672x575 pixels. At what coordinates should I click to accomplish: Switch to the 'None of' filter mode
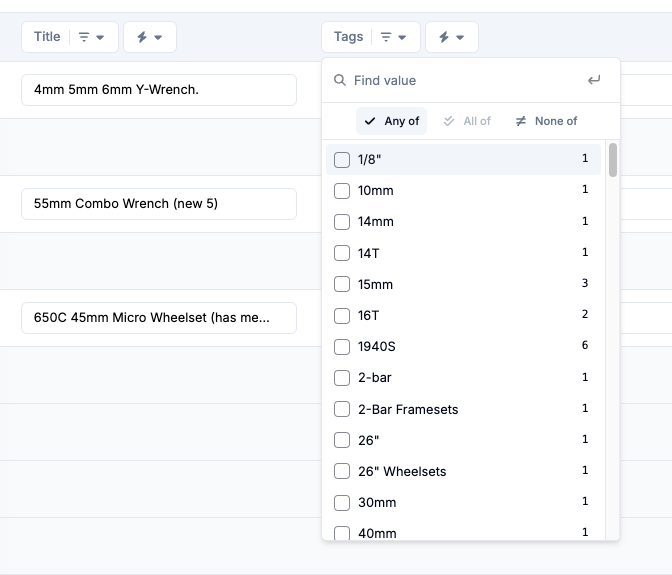tap(546, 121)
